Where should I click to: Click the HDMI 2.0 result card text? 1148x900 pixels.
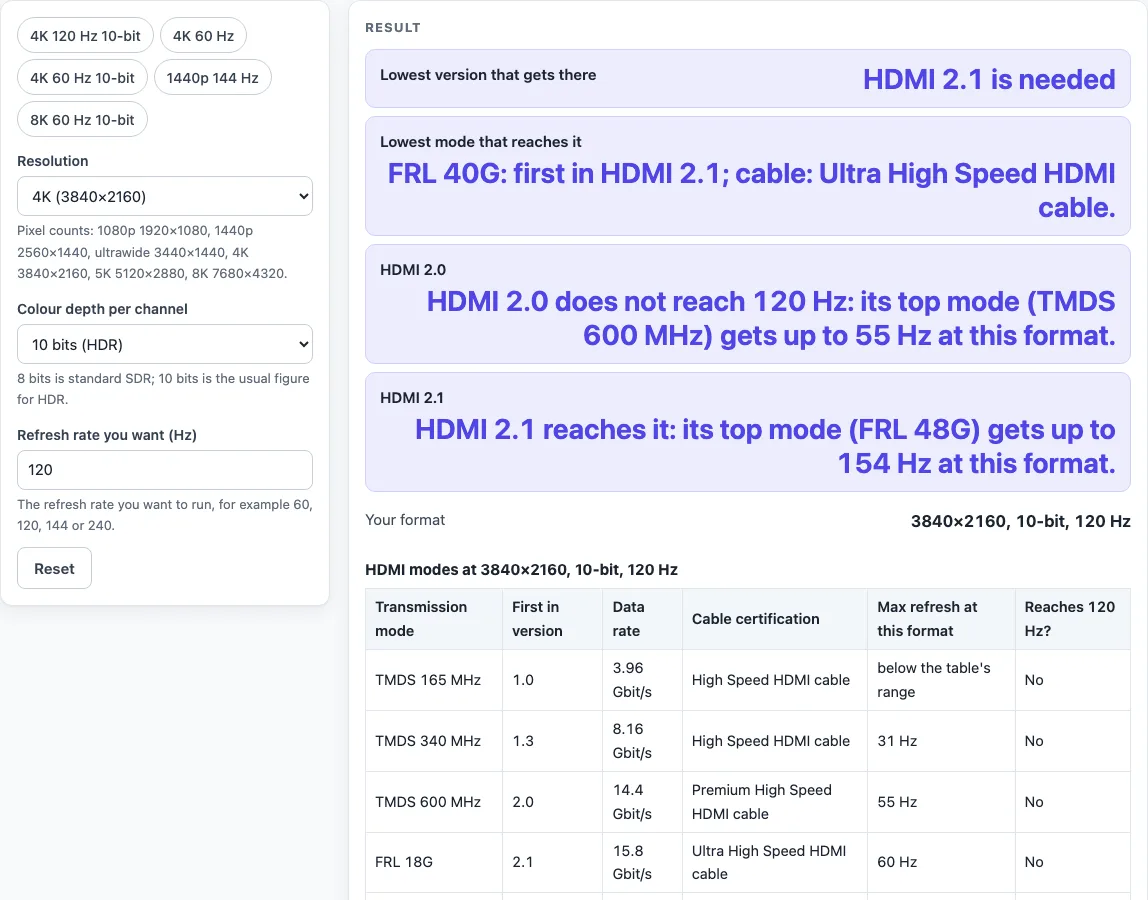[x=771, y=319]
